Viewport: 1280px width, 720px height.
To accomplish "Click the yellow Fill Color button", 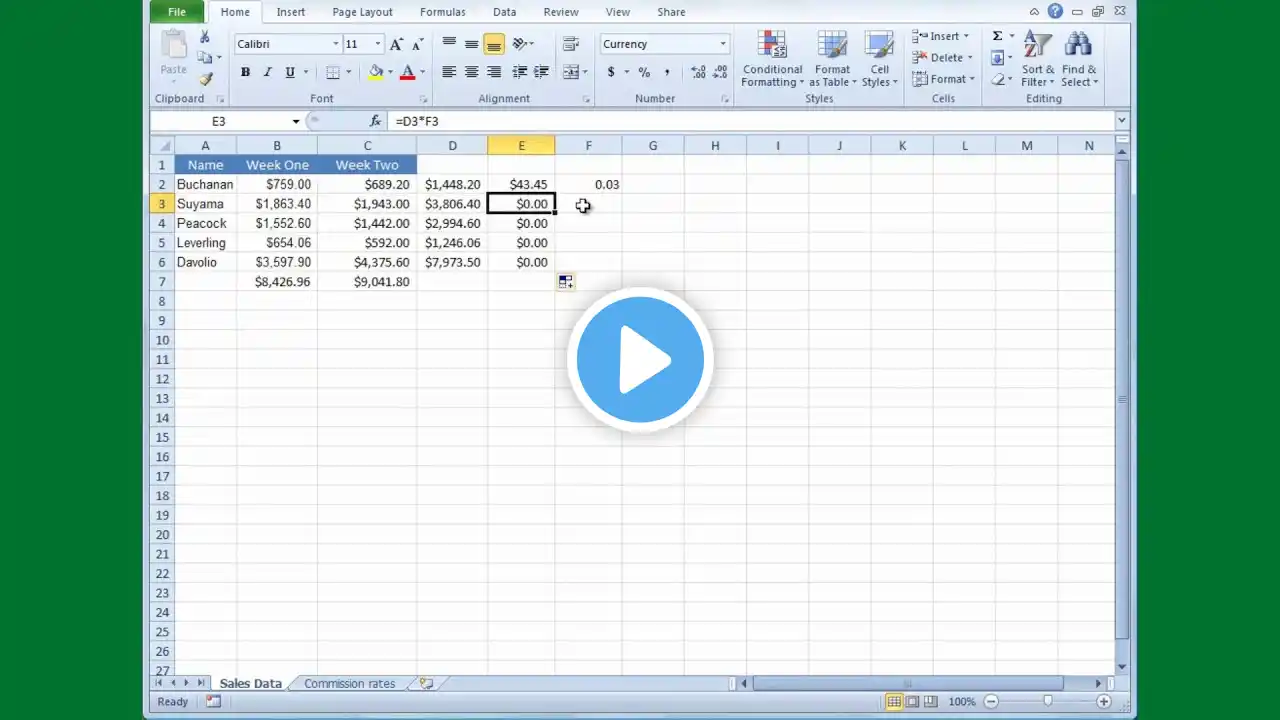I will point(376,72).
